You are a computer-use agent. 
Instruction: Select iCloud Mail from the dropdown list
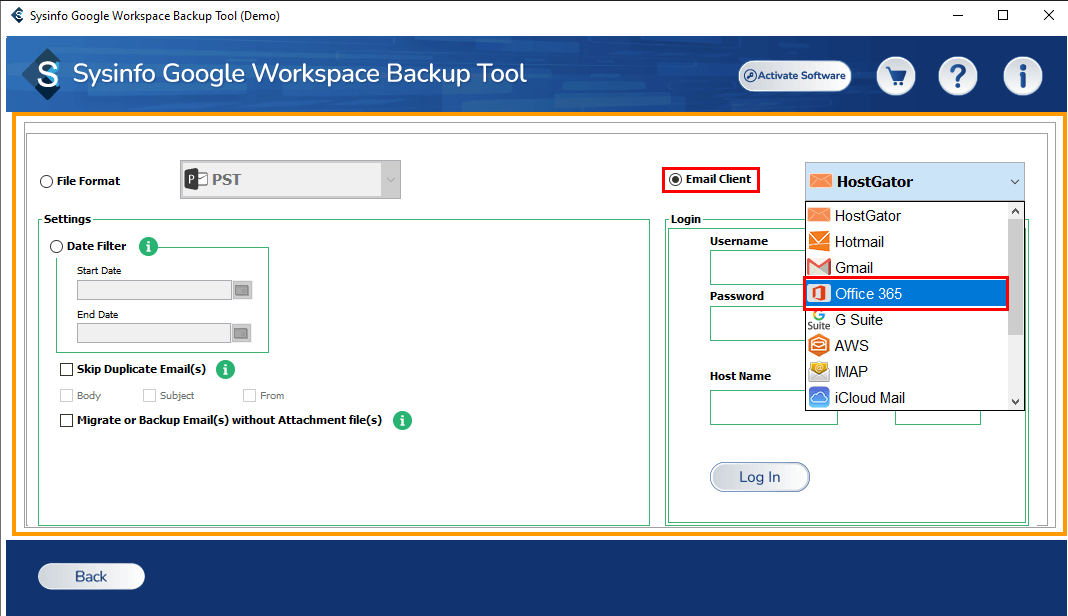point(869,398)
